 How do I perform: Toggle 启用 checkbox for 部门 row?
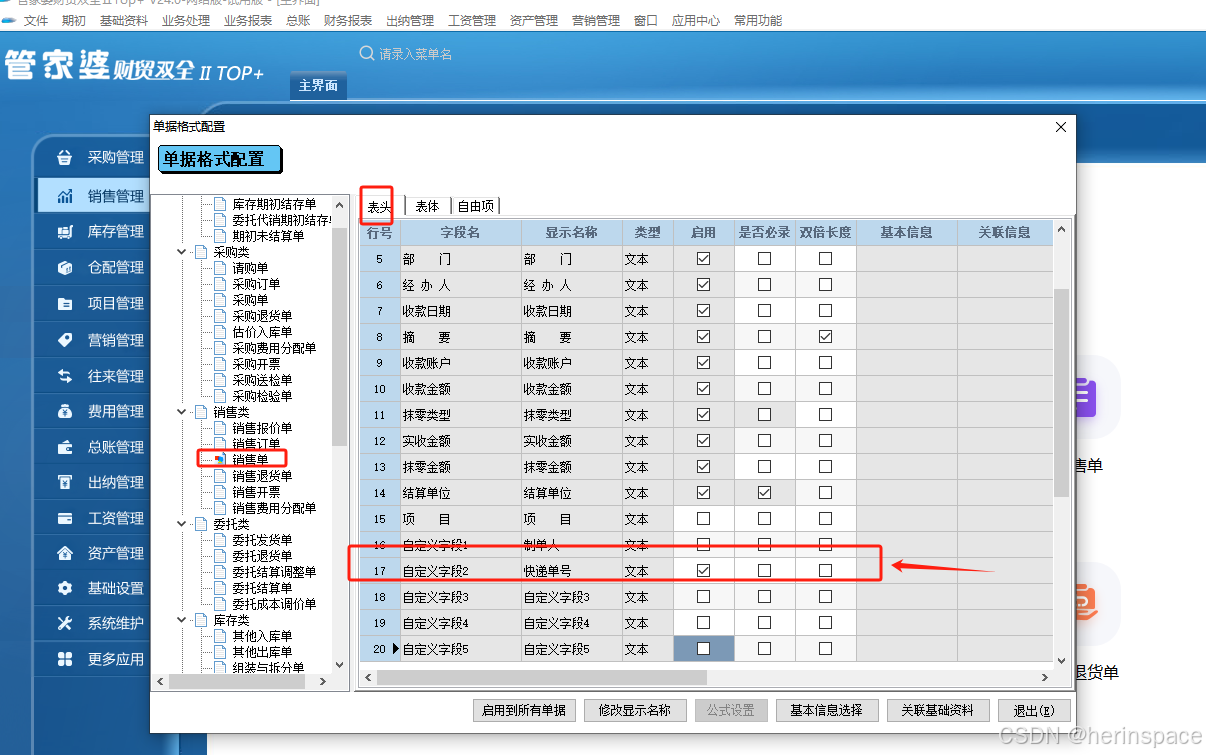(703, 258)
